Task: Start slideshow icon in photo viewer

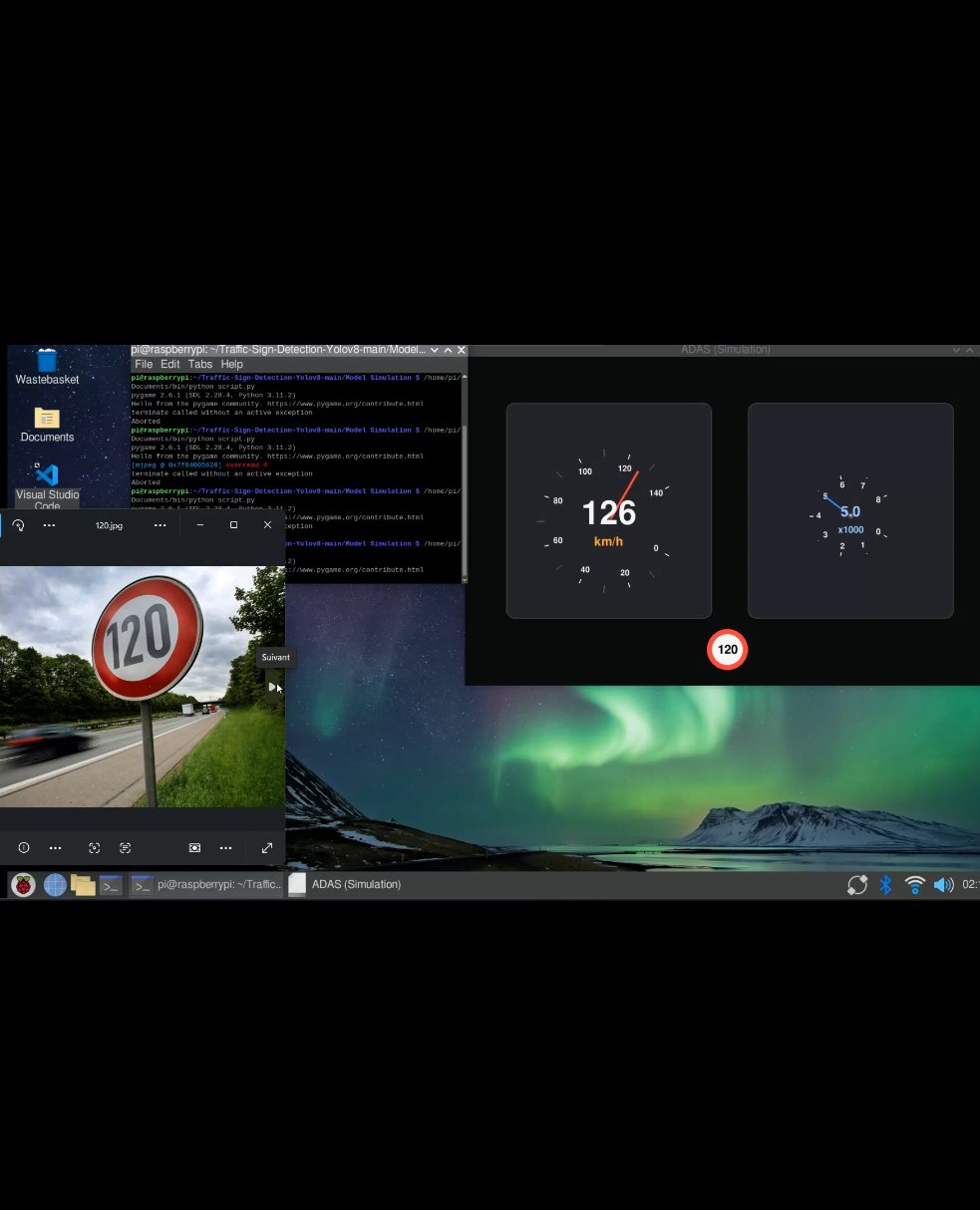Action: coord(194,848)
